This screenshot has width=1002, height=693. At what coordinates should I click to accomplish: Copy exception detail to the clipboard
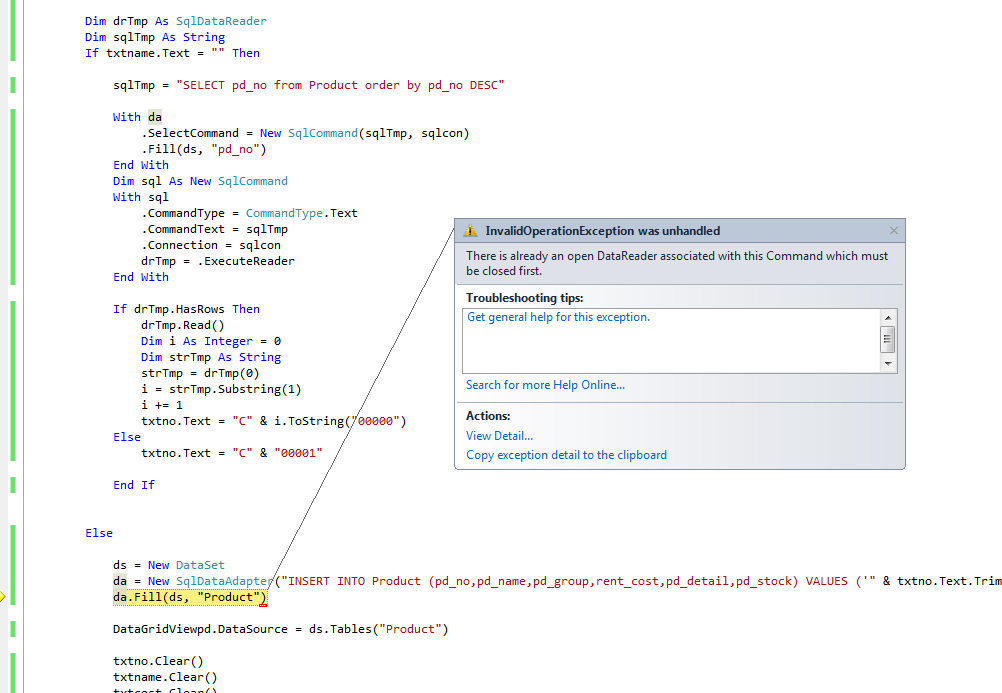pyautogui.click(x=566, y=455)
